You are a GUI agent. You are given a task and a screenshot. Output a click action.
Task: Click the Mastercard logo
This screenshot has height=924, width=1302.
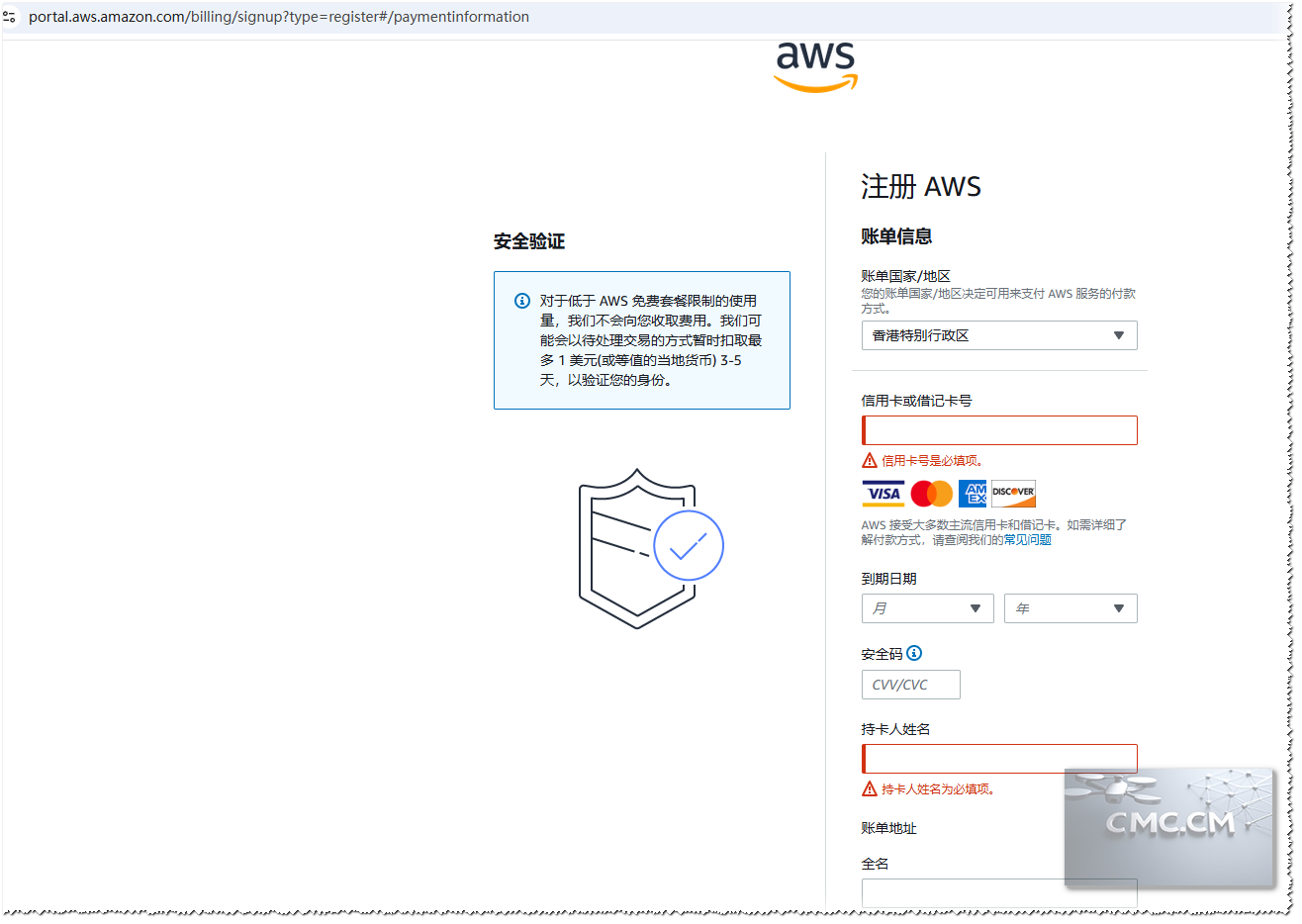click(931, 494)
